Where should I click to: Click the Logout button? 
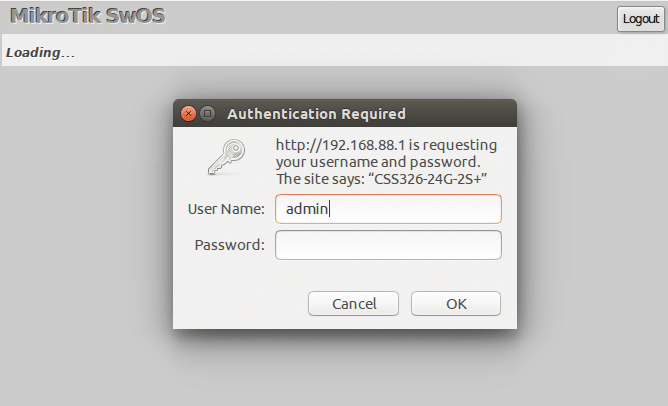pyautogui.click(x=640, y=19)
